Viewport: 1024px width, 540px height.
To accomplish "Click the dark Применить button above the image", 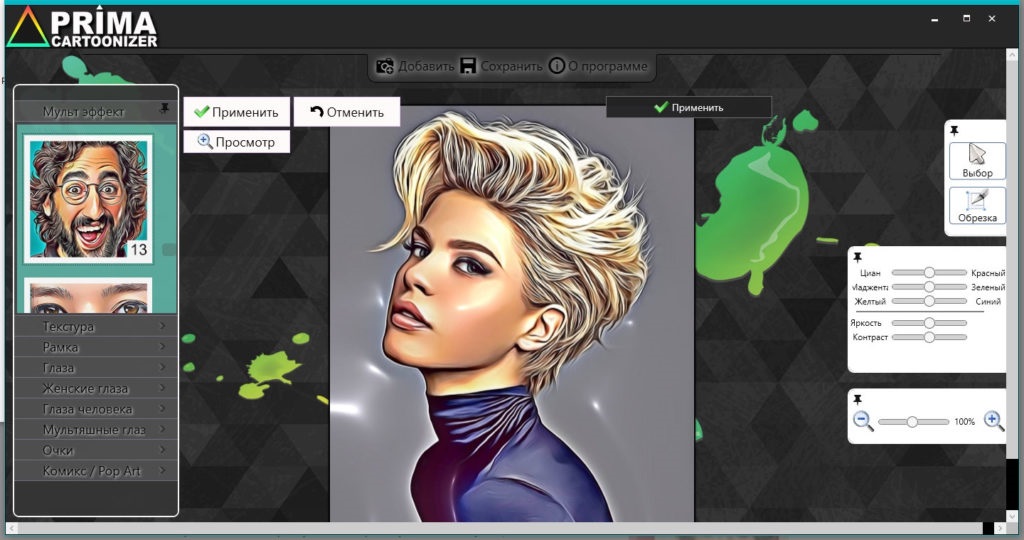I will pos(688,107).
